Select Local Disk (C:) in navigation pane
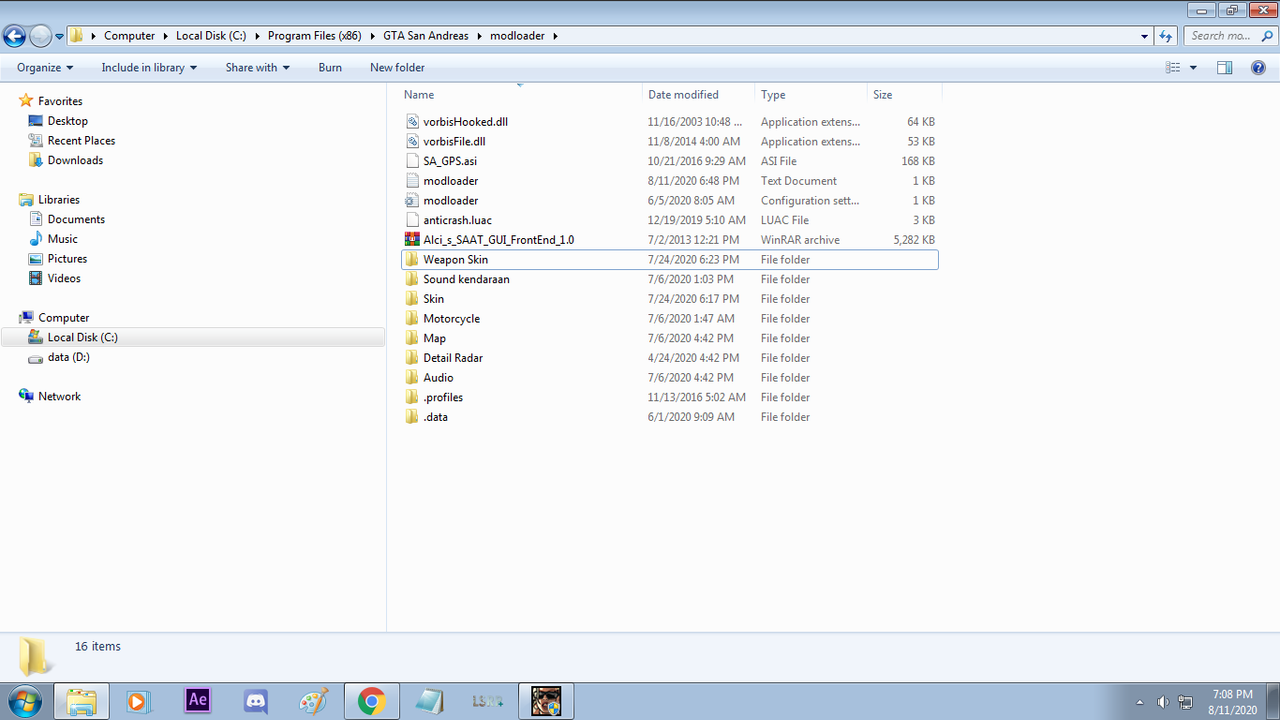1280x720 pixels. coord(83,338)
